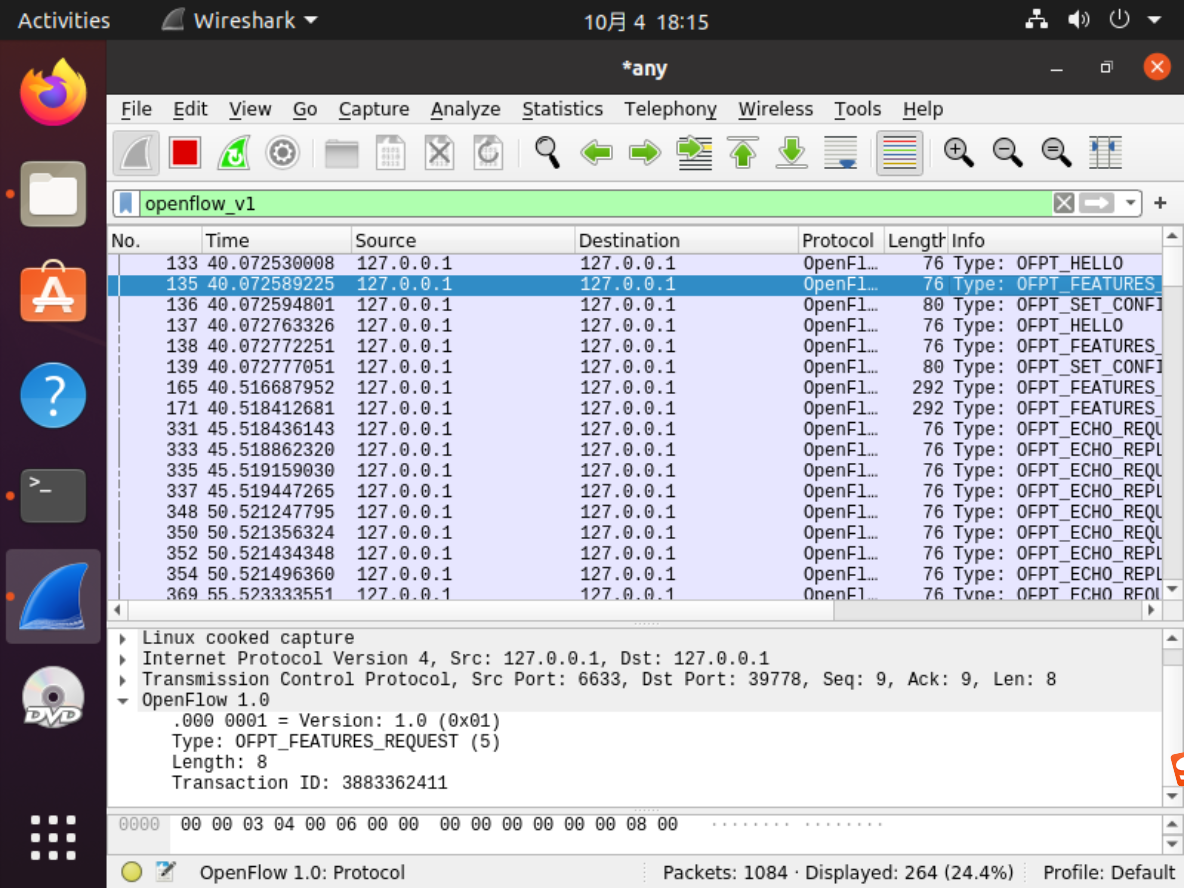Sort by the Protocol column header
This screenshot has height=888, width=1184.
click(x=840, y=240)
